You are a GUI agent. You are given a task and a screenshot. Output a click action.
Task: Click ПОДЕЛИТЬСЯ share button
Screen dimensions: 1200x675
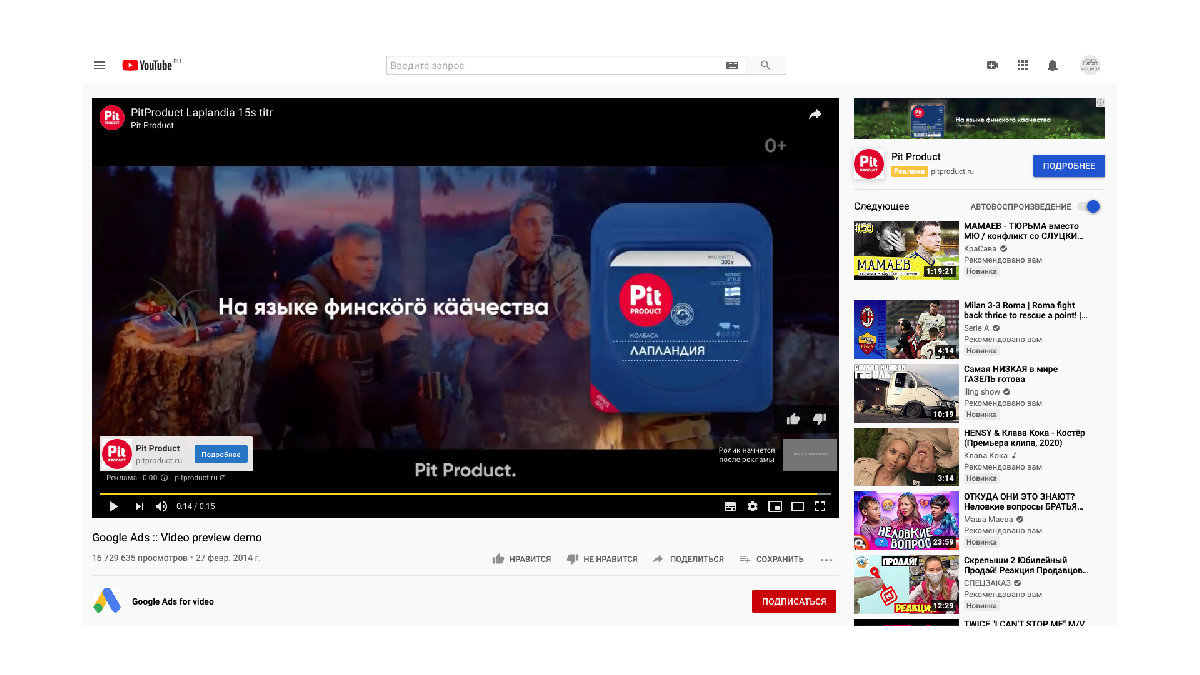click(688, 559)
